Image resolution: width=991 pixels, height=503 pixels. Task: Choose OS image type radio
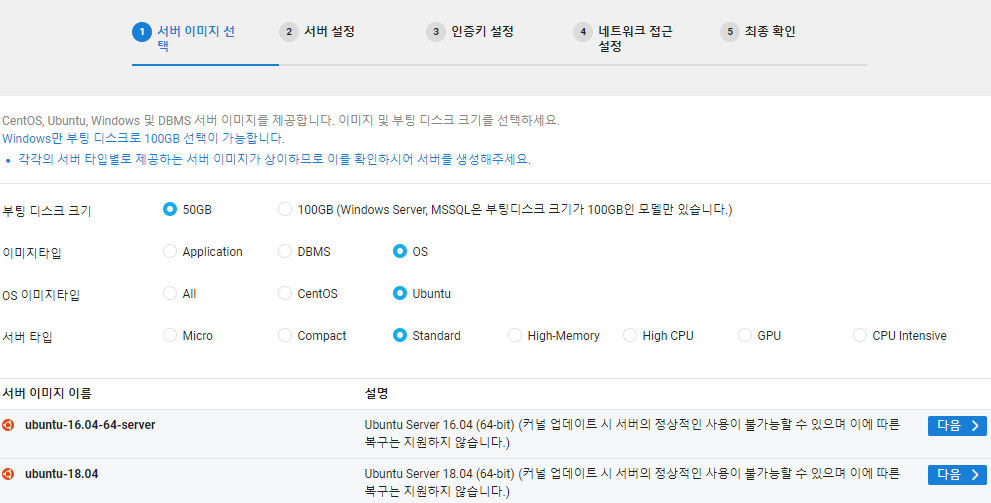coord(400,252)
